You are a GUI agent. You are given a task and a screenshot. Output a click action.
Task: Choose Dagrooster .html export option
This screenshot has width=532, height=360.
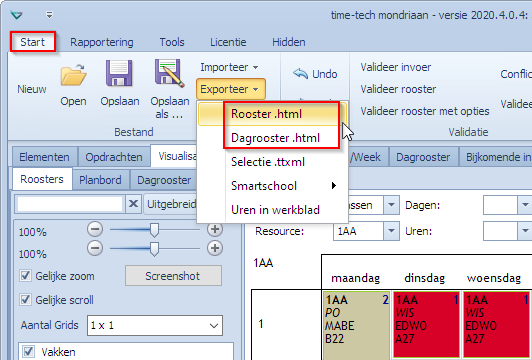tap(272, 138)
